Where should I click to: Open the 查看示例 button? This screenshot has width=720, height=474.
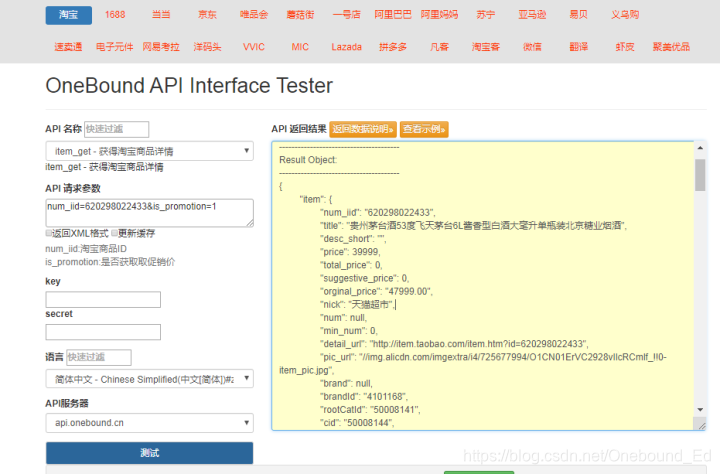[x=424, y=129]
